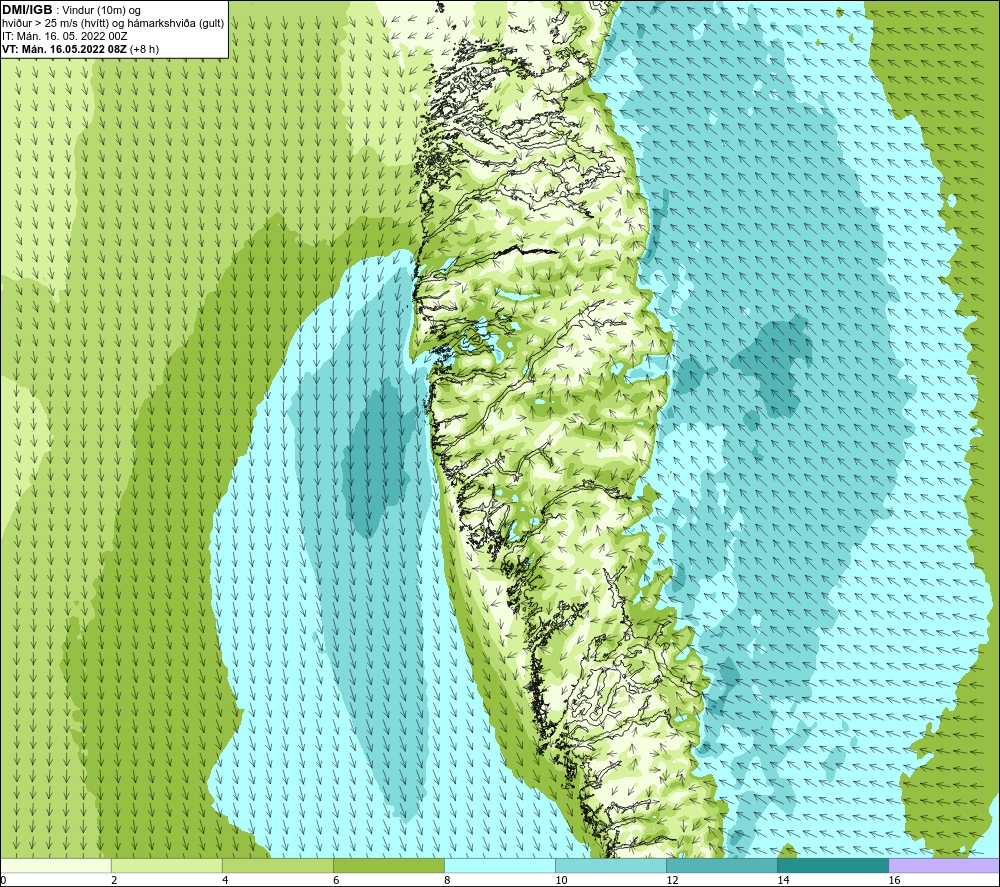Select the 14–16 m/s dark teal swatch
This screenshot has height=887, width=1000.
point(832,866)
